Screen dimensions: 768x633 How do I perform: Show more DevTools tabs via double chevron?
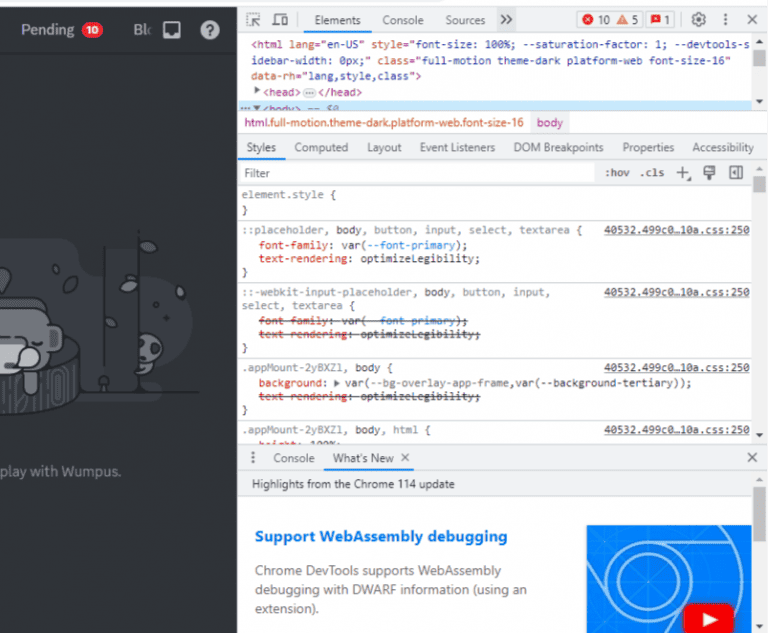pos(506,20)
